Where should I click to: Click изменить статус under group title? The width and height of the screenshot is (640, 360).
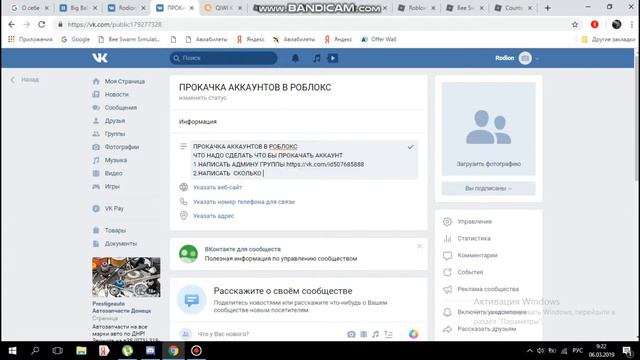coord(203,98)
